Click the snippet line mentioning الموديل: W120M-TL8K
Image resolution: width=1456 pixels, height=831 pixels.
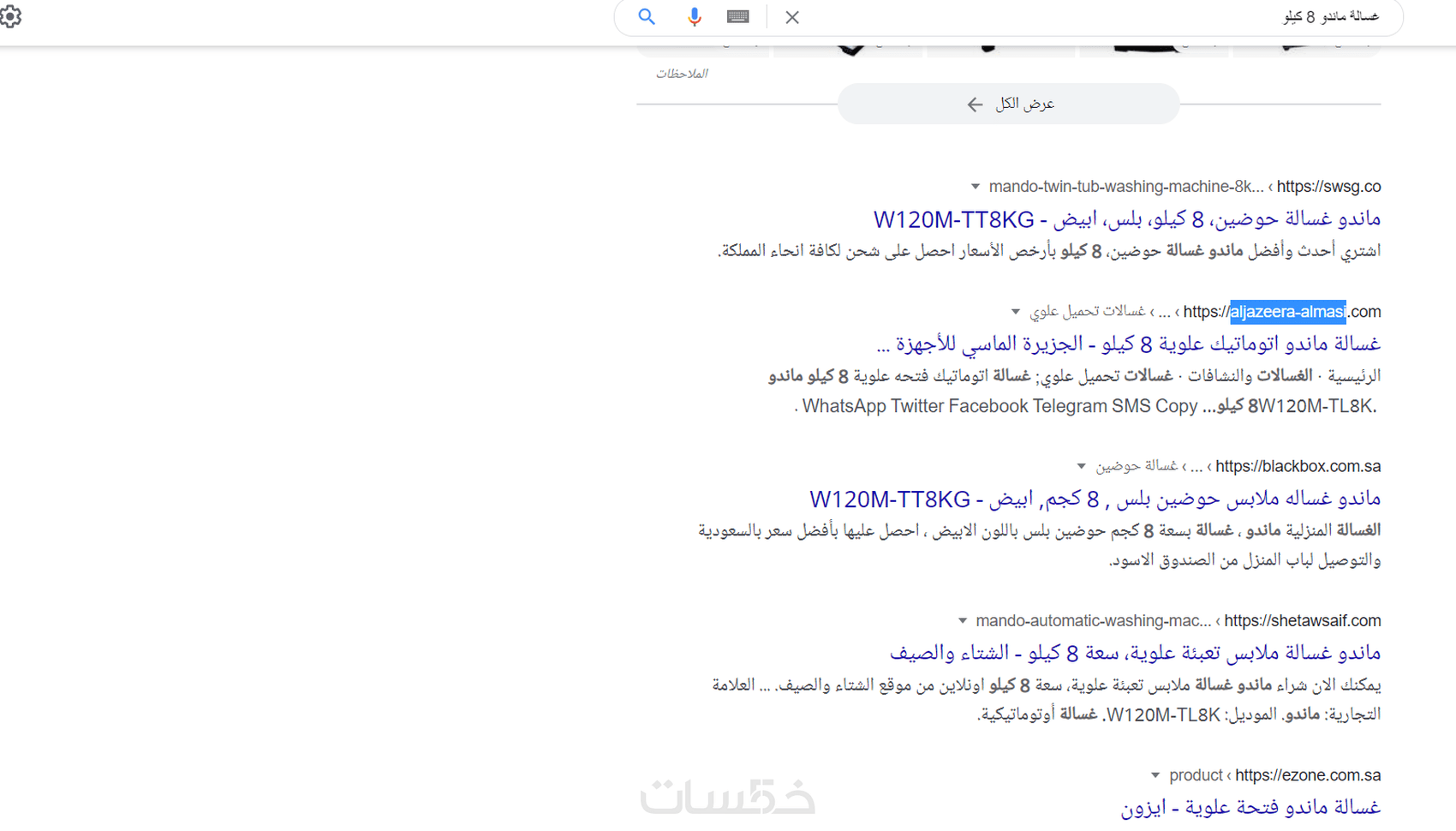click(1179, 714)
